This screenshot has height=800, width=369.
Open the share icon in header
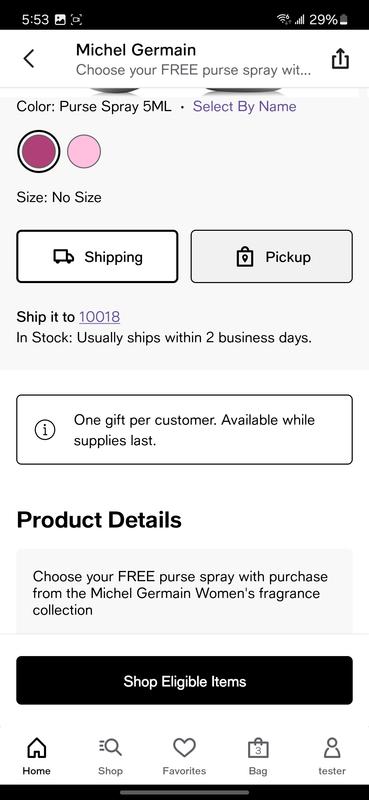coord(340,59)
